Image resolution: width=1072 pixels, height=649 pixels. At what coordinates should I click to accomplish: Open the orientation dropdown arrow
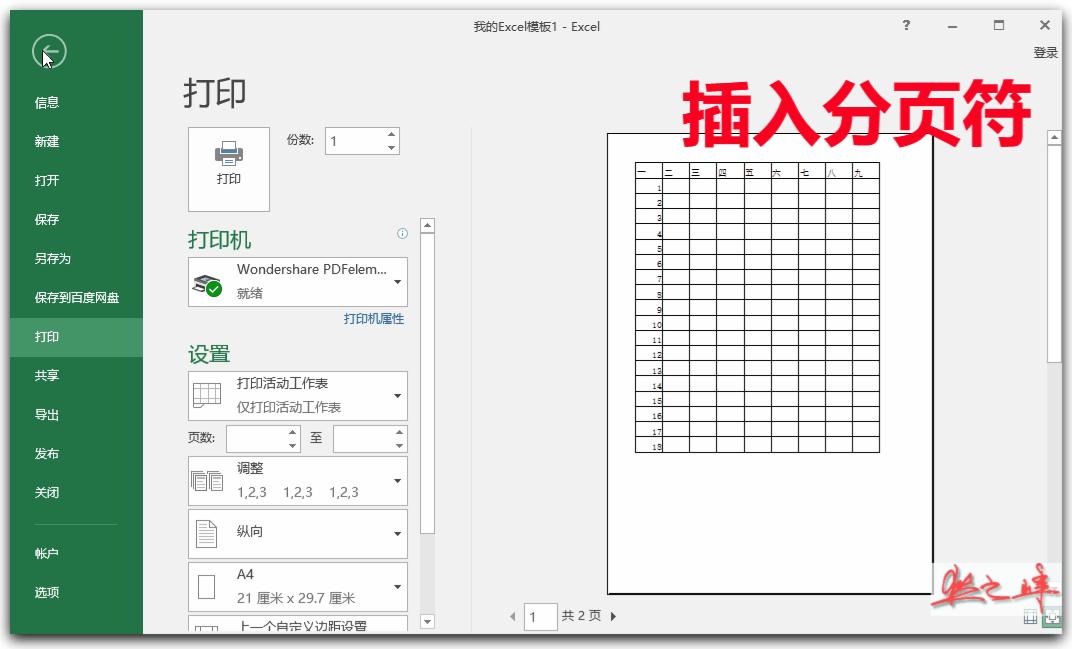(396, 533)
